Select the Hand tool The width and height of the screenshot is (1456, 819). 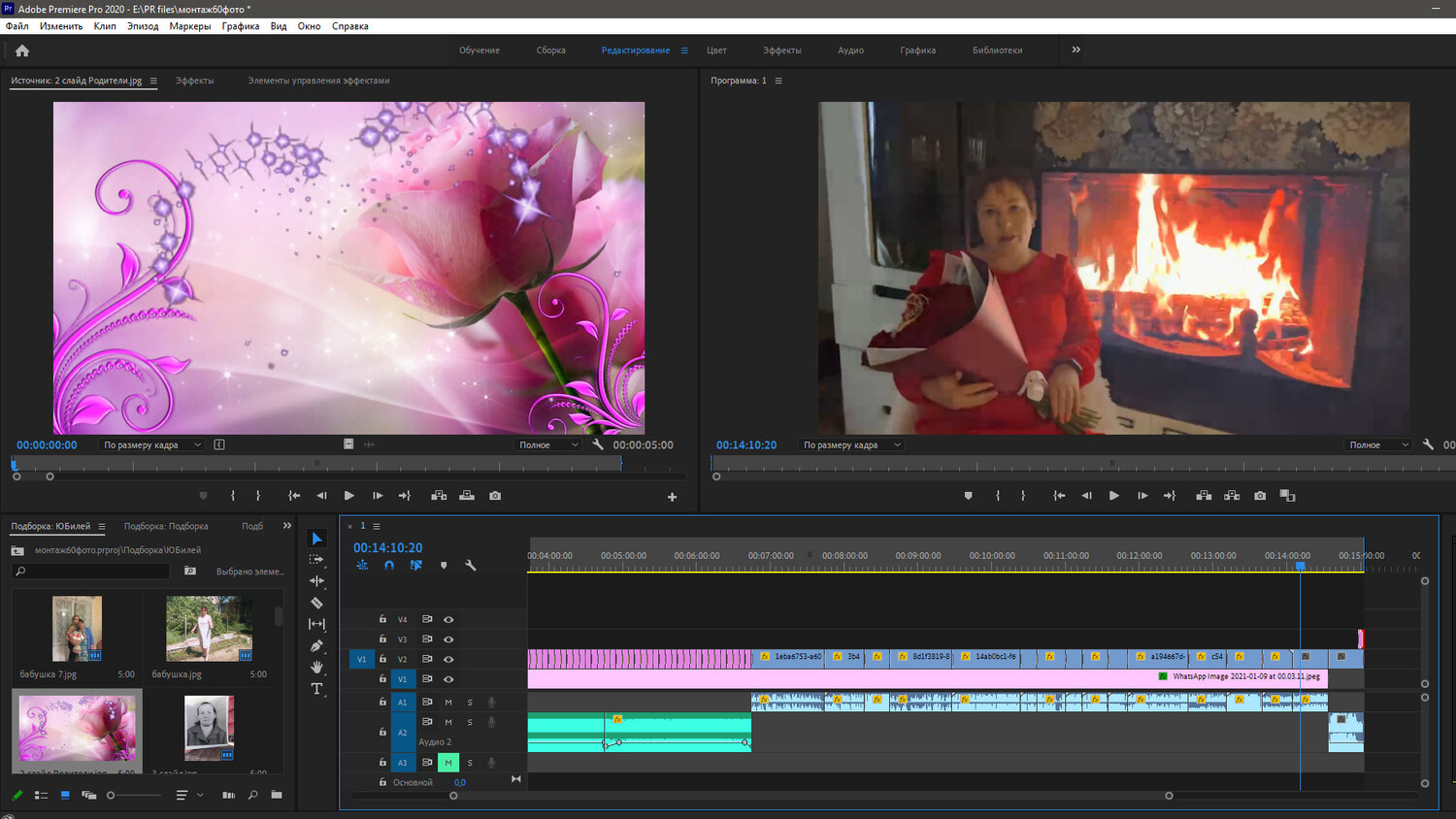tap(316, 667)
